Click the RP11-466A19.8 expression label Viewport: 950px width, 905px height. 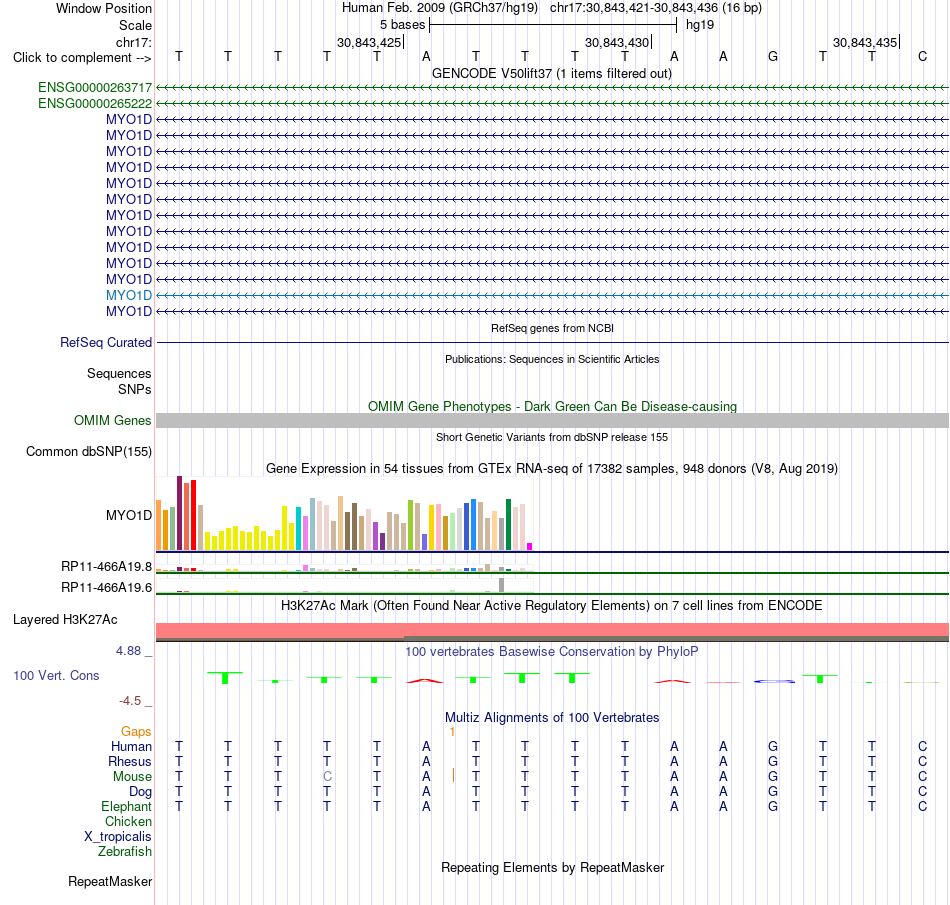click(x=106, y=566)
